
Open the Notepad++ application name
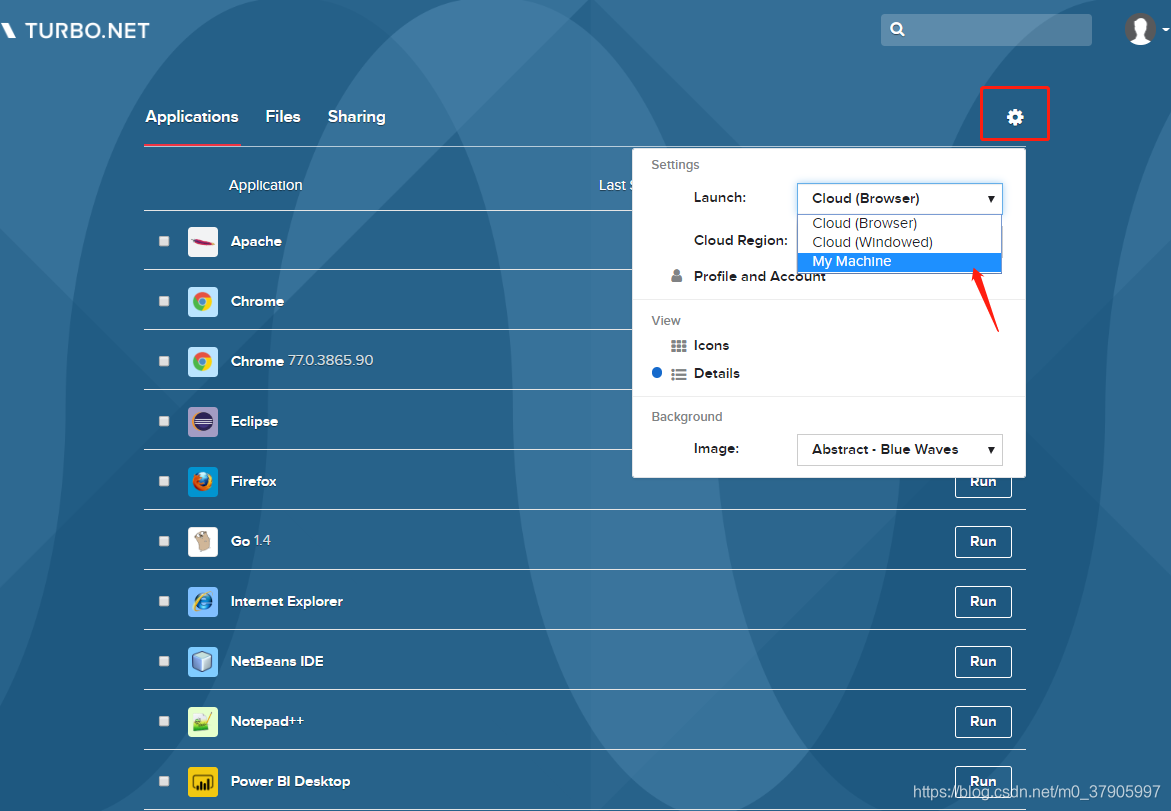(x=267, y=721)
